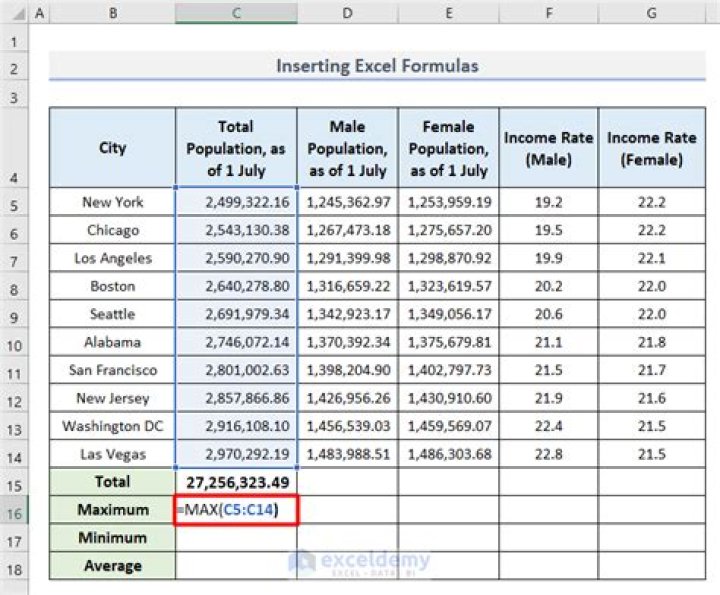Viewport: 720px width, 595px height.
Task: Click the 'Total' label cell
Action: point(112,482)
